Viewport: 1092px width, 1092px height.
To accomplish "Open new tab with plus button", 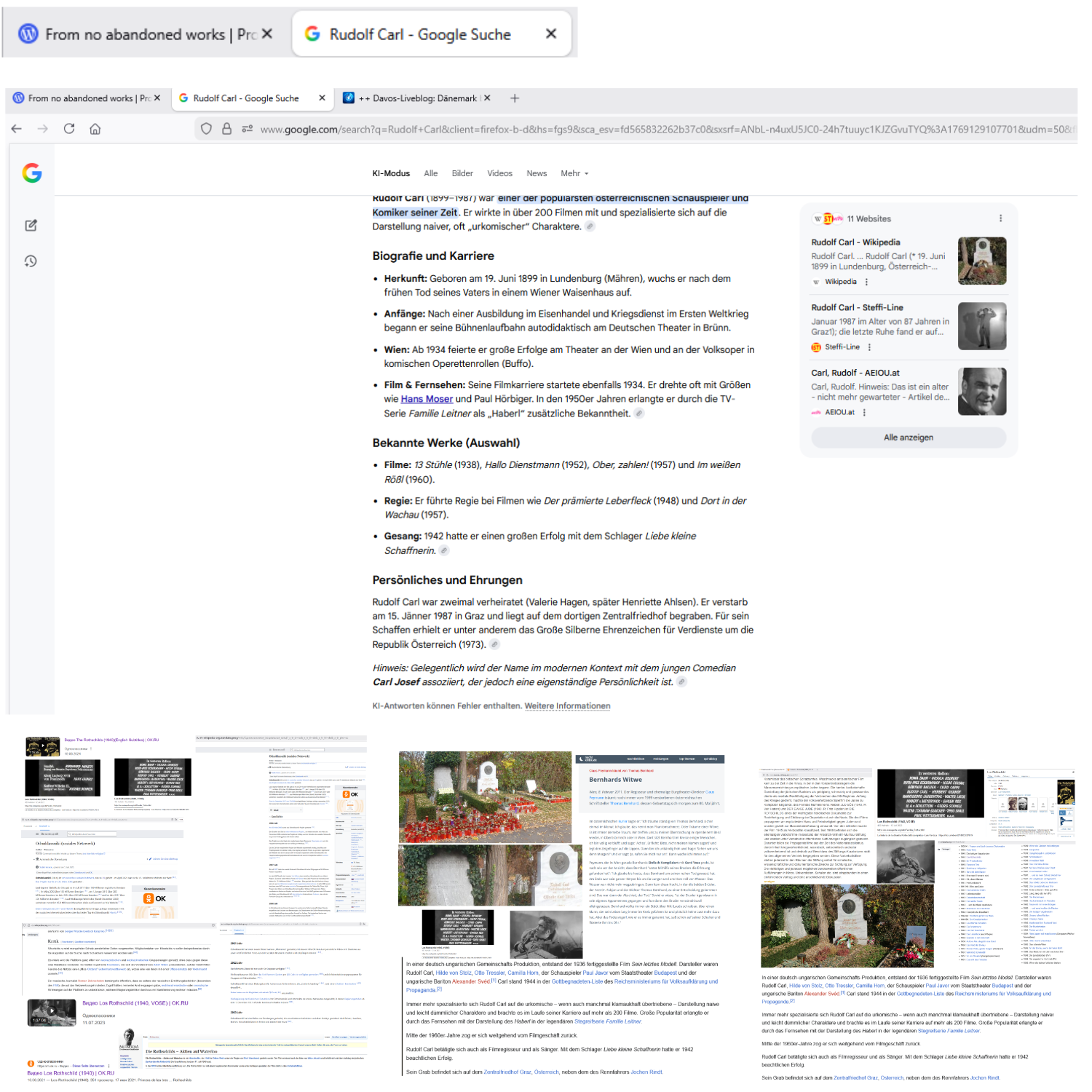I will coord(515,98).
